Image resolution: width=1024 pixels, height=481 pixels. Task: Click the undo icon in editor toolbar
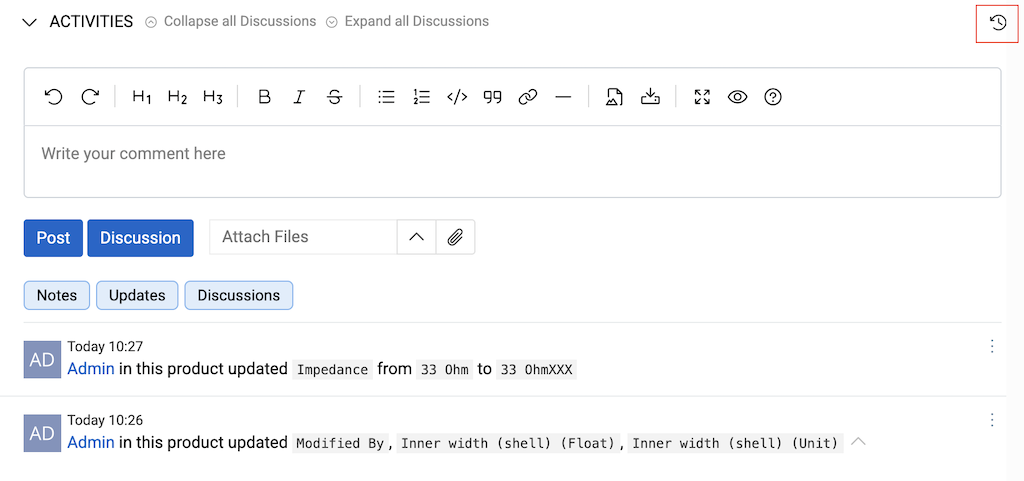[54, 97]
